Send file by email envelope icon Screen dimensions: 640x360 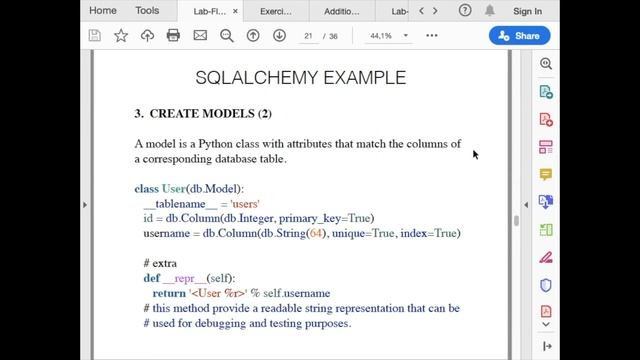coord(200,36)
